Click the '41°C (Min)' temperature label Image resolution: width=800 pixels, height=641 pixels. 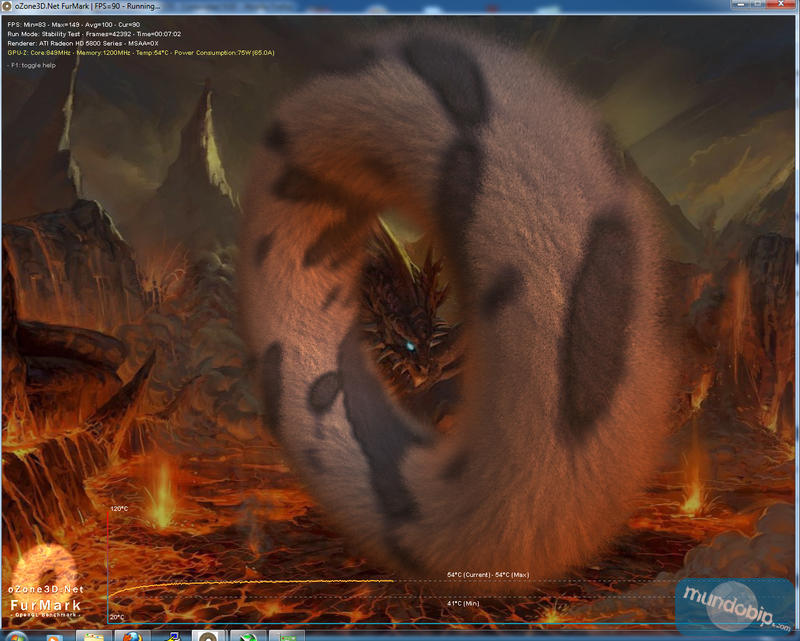(463, 603)
